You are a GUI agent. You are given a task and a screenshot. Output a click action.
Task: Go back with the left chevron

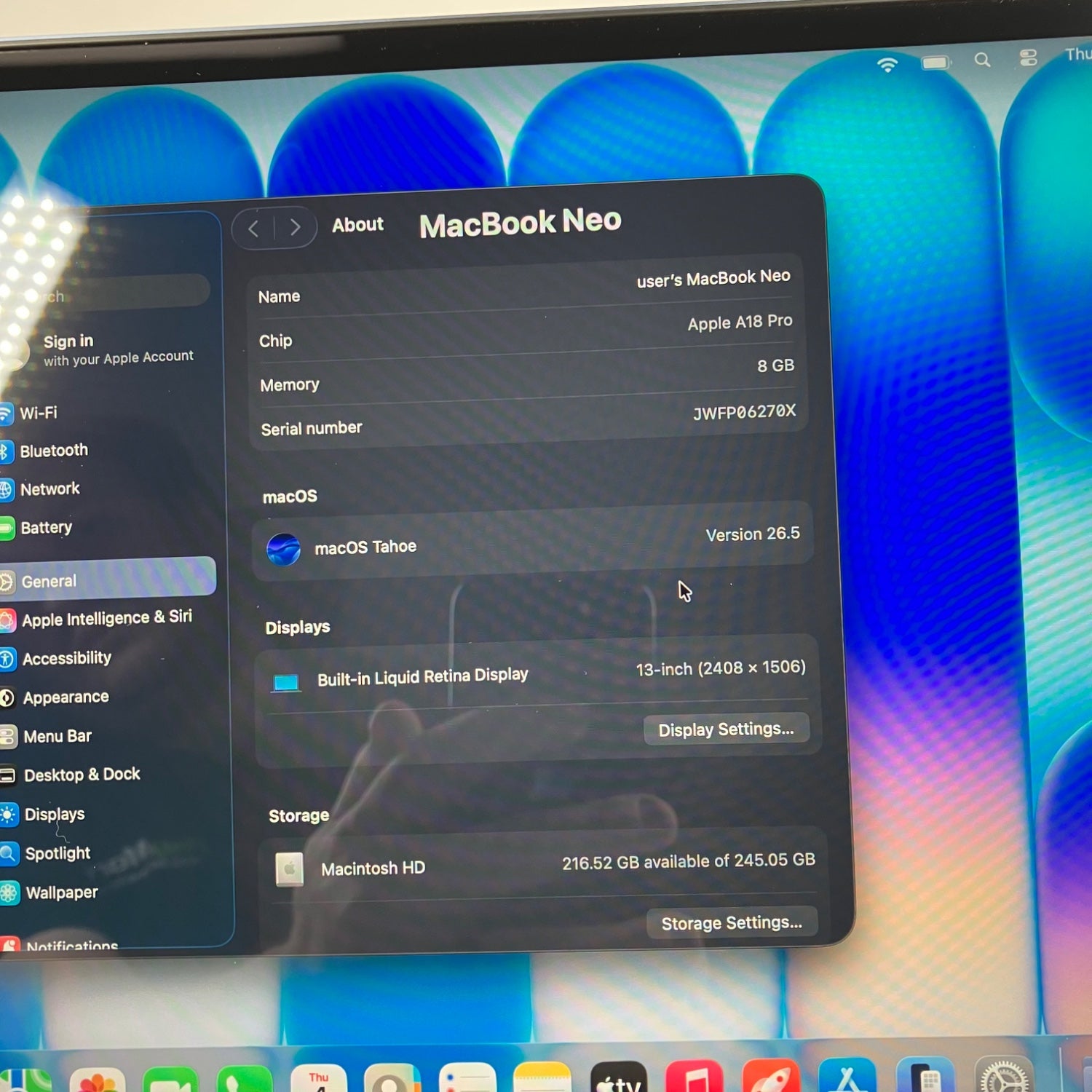pos(253,229)
